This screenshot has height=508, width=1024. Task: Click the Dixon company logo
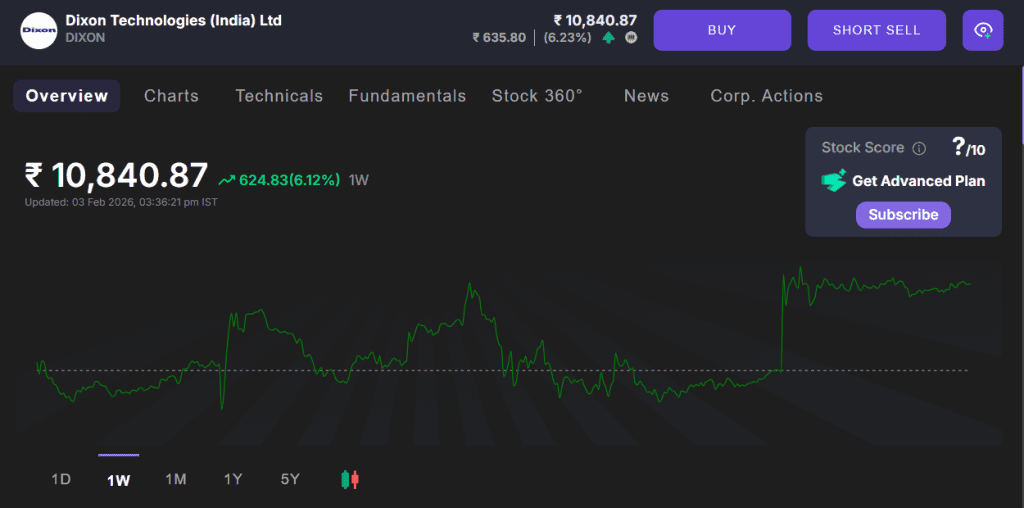pyautogui.click(x=39, y=30)
